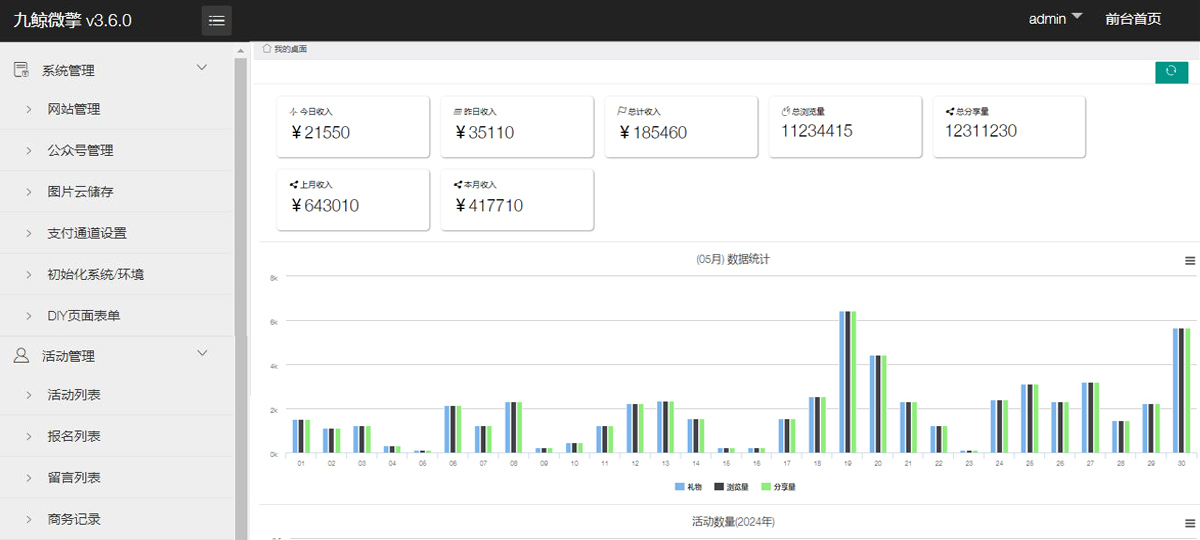Collapse the 活动管理 section chevron
This screenshot has width=1200, height=540.
tap(201, 353)
